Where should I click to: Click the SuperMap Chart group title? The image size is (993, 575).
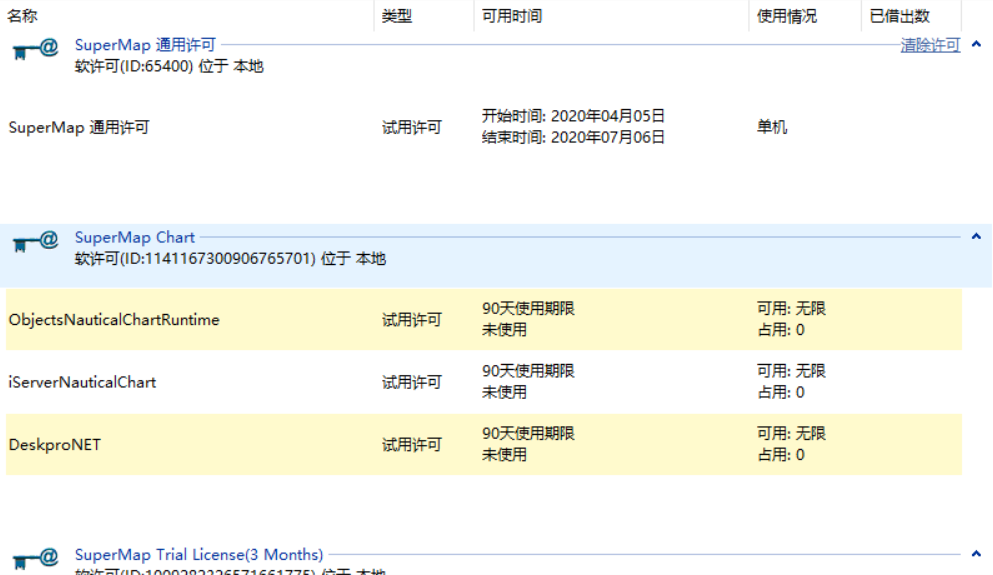(135, 238)
